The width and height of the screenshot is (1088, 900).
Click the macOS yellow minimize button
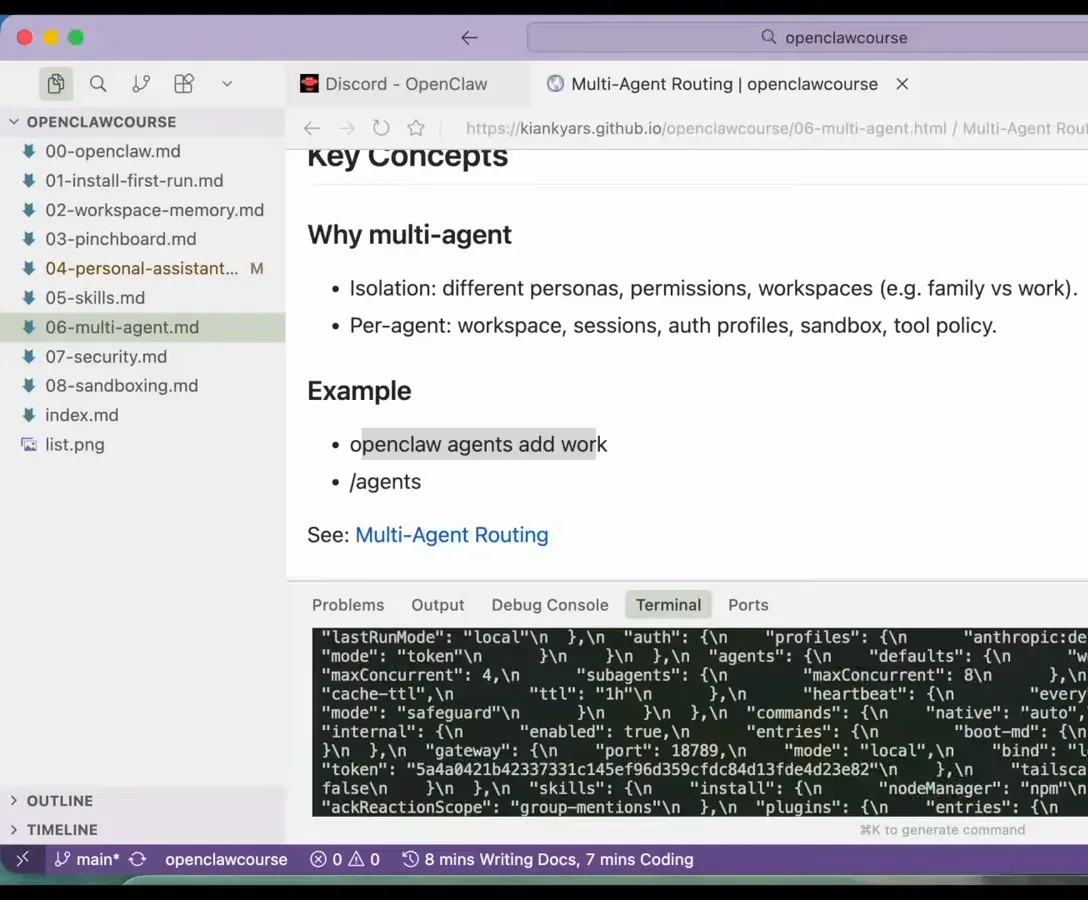pos(51,37)
